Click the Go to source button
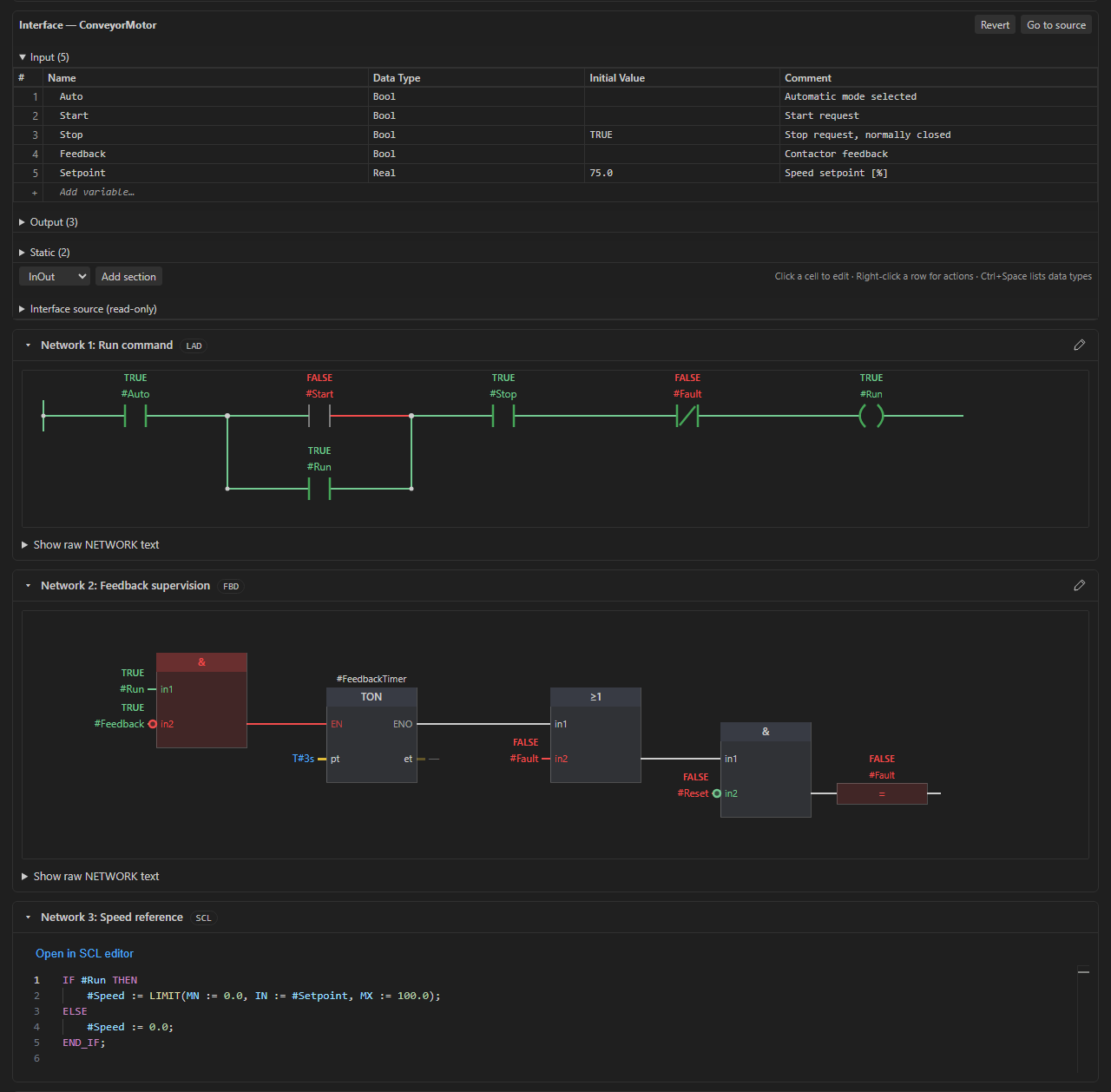This screenshot has width=1111, height=1092. click(x=1056, y=25)
